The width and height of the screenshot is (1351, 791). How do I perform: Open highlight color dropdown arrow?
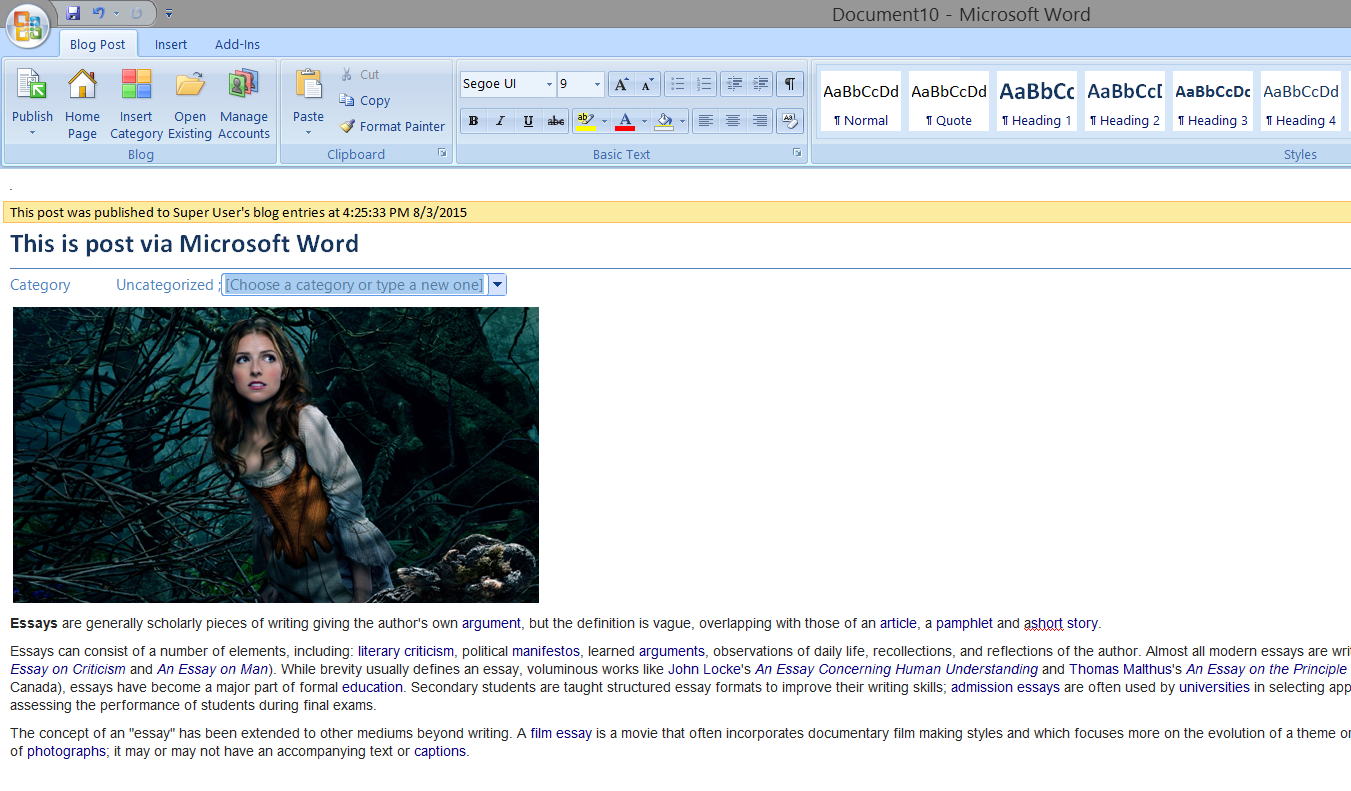click(x=604, y=121)
